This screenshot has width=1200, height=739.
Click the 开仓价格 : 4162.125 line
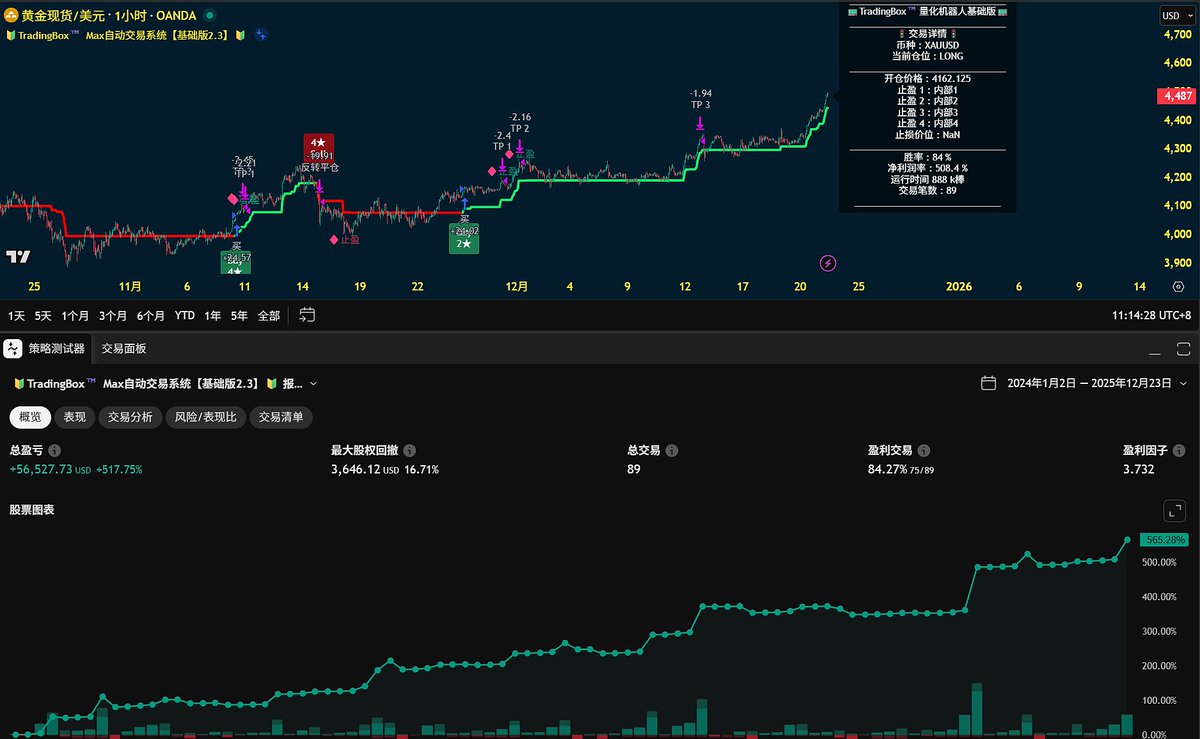(x=928, y=78)
